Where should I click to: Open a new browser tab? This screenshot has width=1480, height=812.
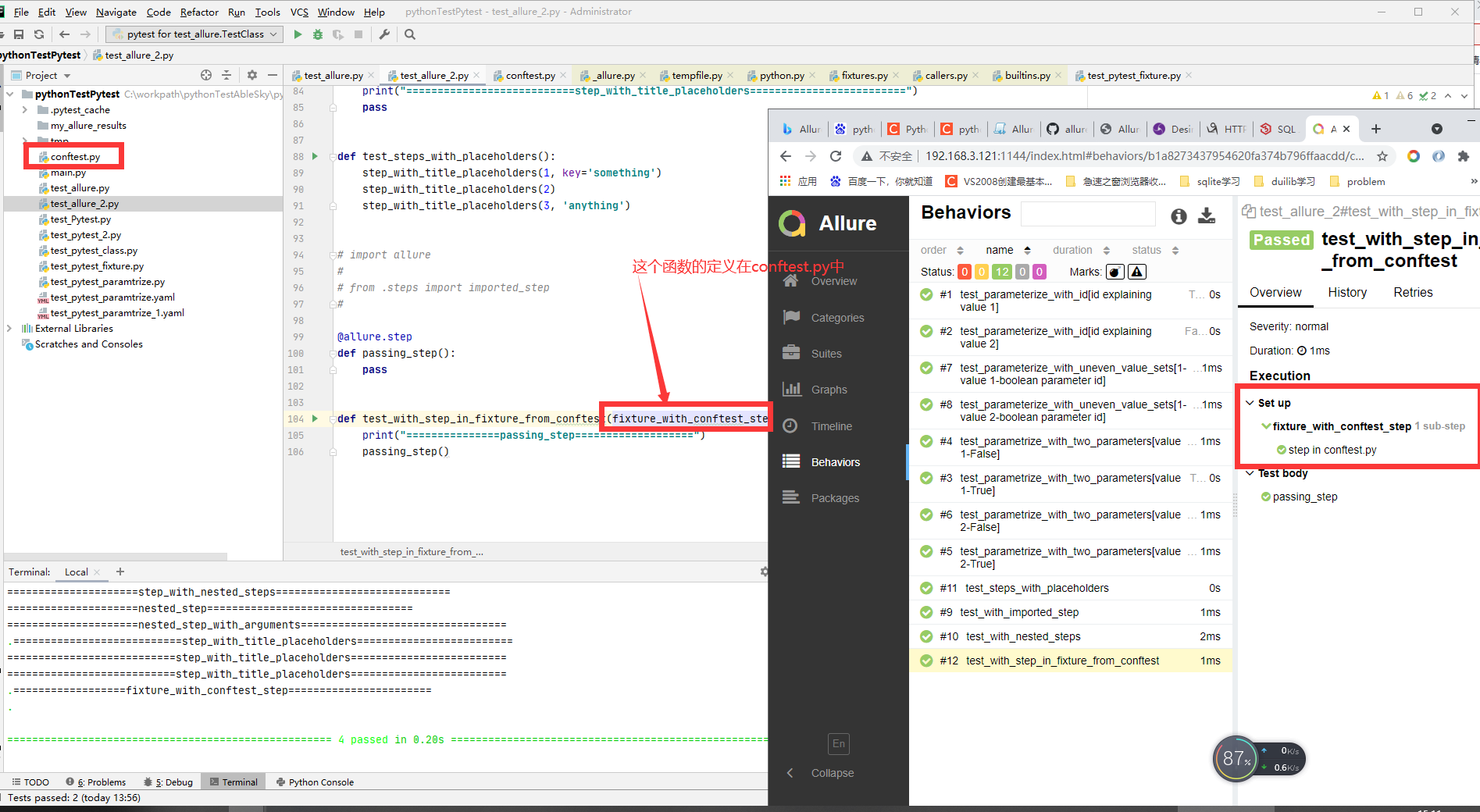(1376, 129)
